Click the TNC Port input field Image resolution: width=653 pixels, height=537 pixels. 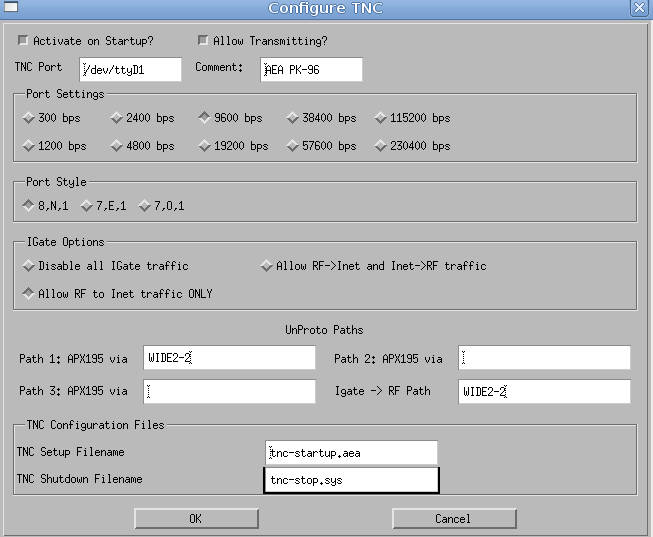(x=130, y=69)
